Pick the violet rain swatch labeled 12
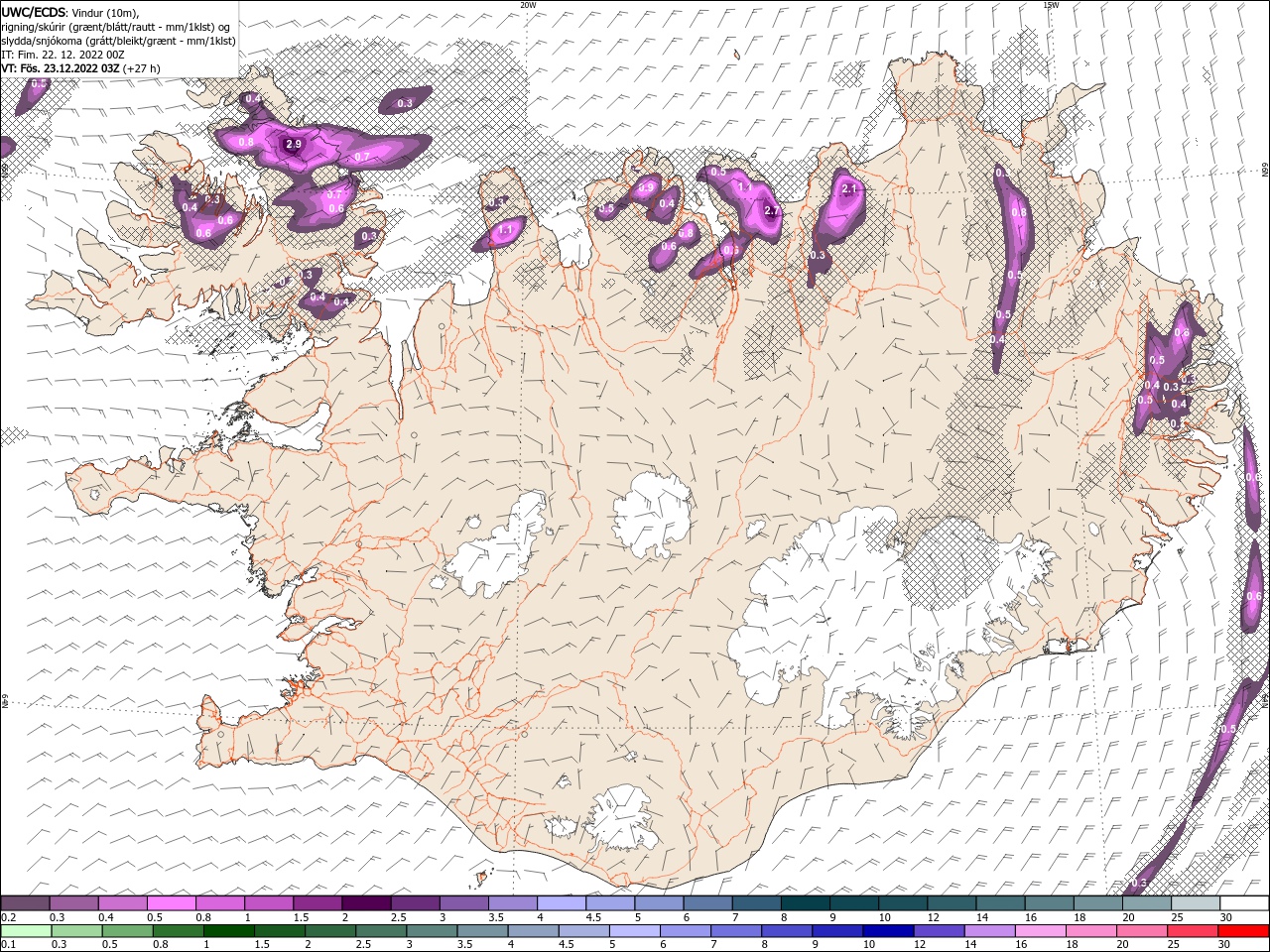Image resolution: width=1270 pixels, height=952 pixels. 939,931
